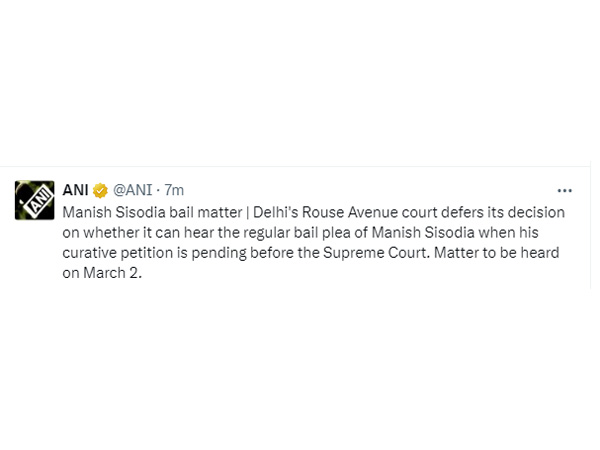Open the three-dot more options menu
The image size is (600, 450).
click(x=564, y=191)
